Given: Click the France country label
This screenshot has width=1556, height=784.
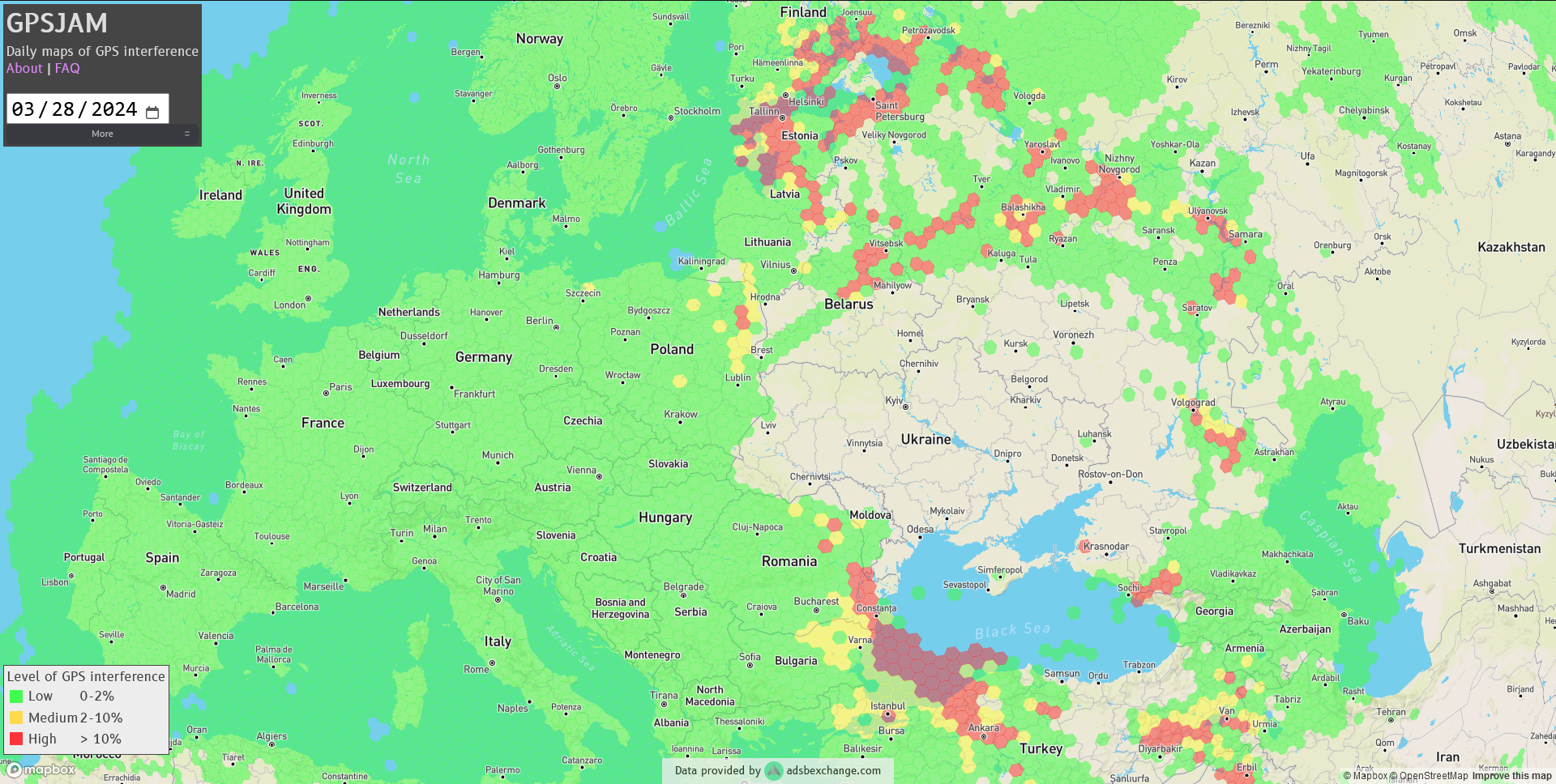Looking at the screenshot, I should [x=323, y=423].
